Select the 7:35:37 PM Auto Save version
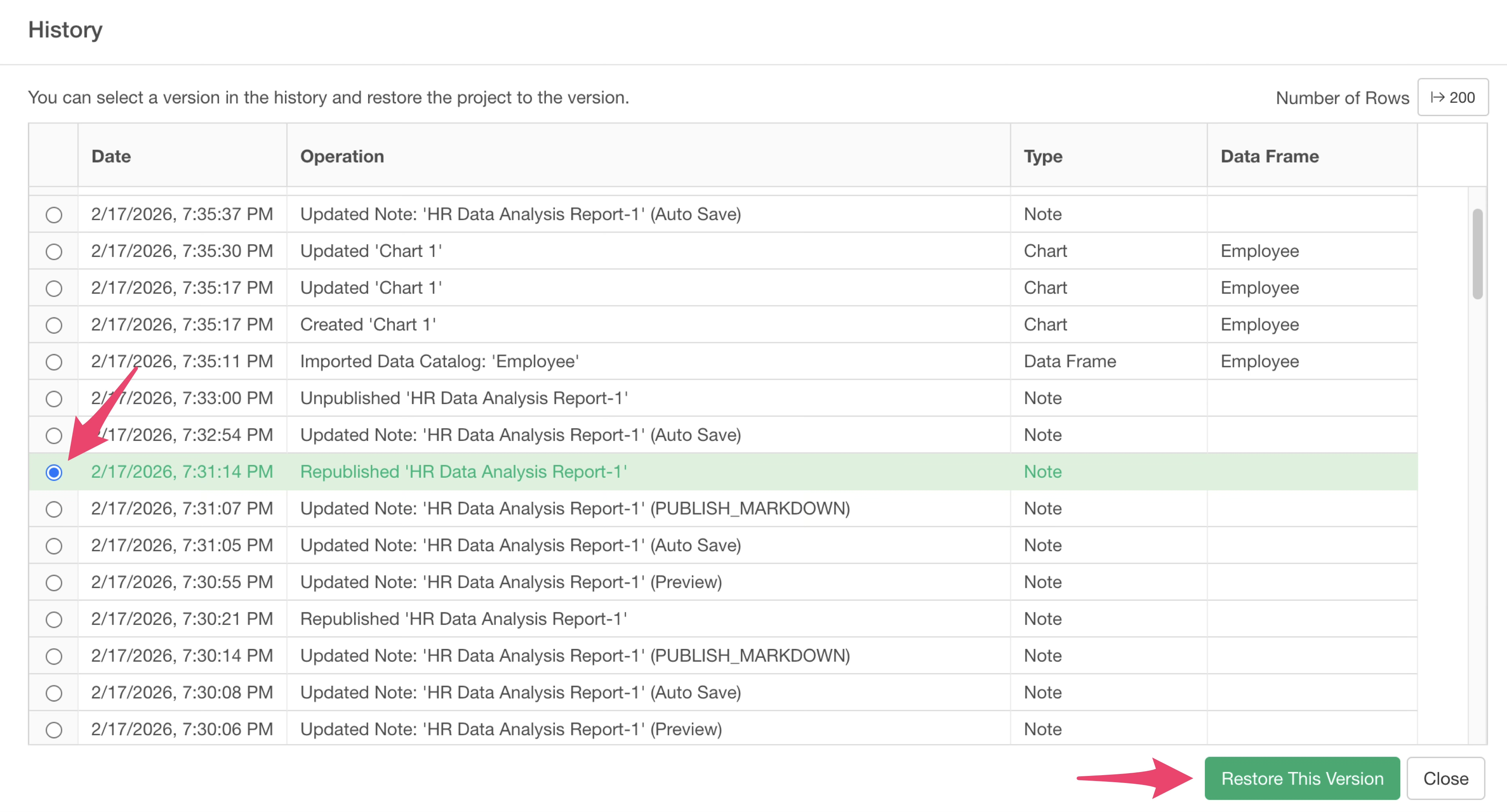The image size is (1507, 812). click(54, 215)
